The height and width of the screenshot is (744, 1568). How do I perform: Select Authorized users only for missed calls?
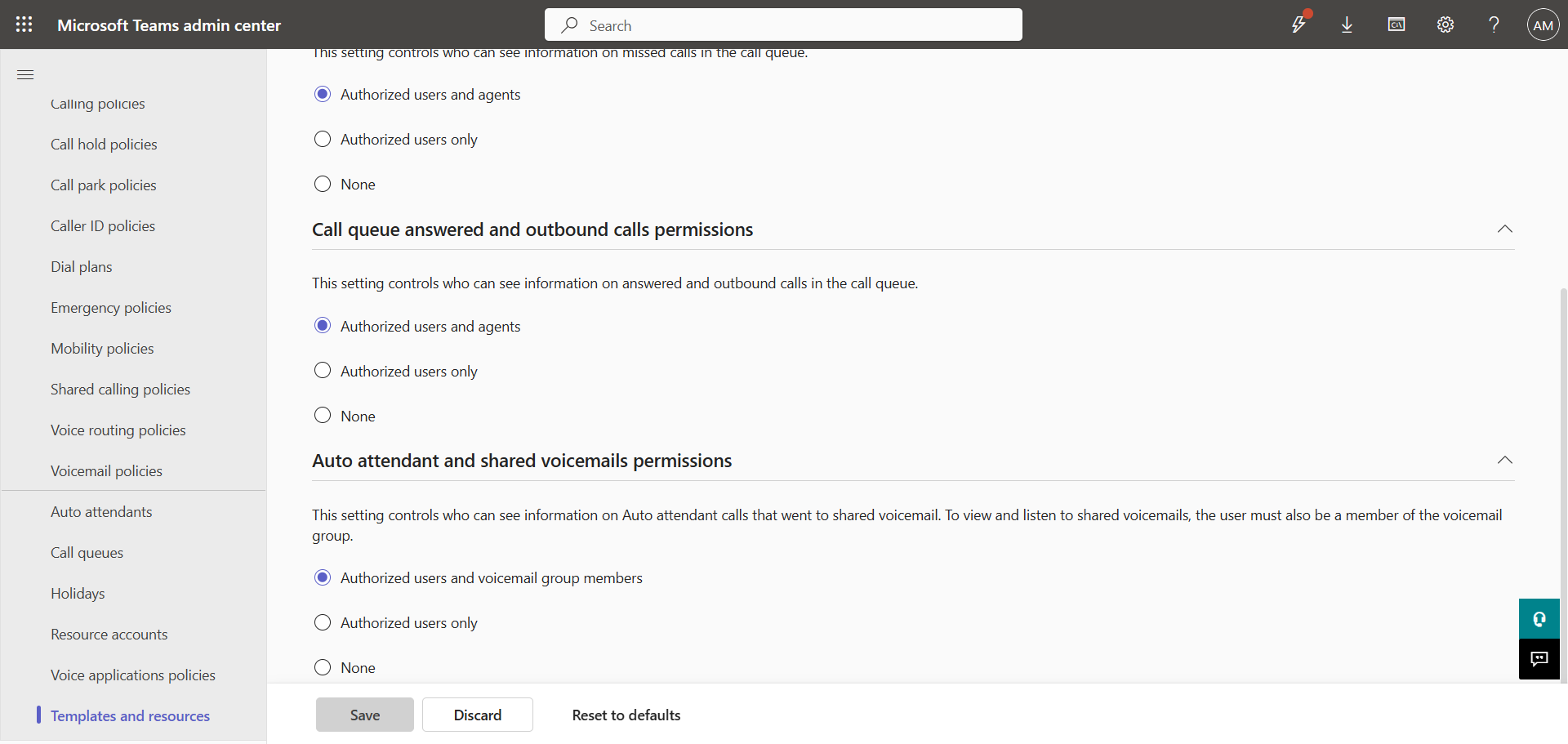323,139
